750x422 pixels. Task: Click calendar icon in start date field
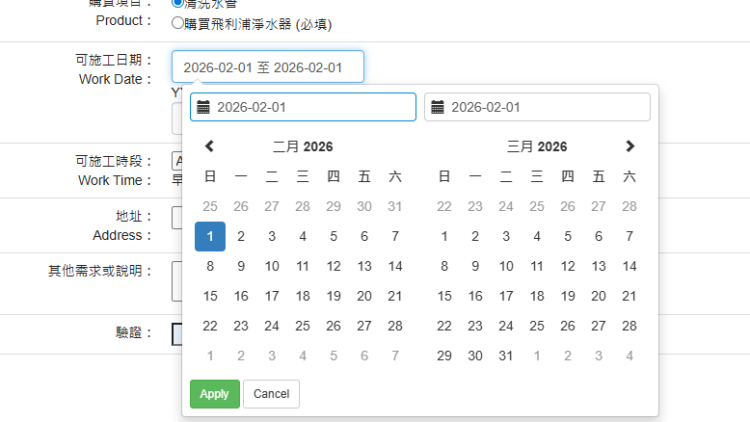203,107
